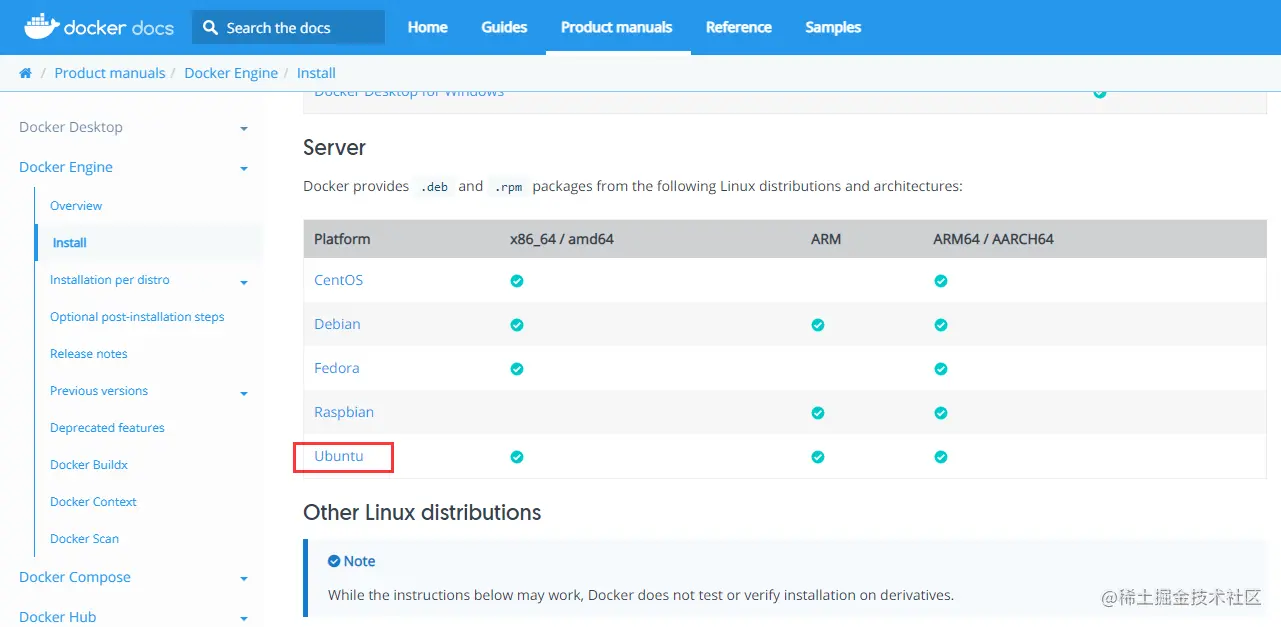This screenshot has width=1281, height=627.
Task: Click Debian ARM64 checkmark icon
Action: pyautogui.click(x=941, y=325)
